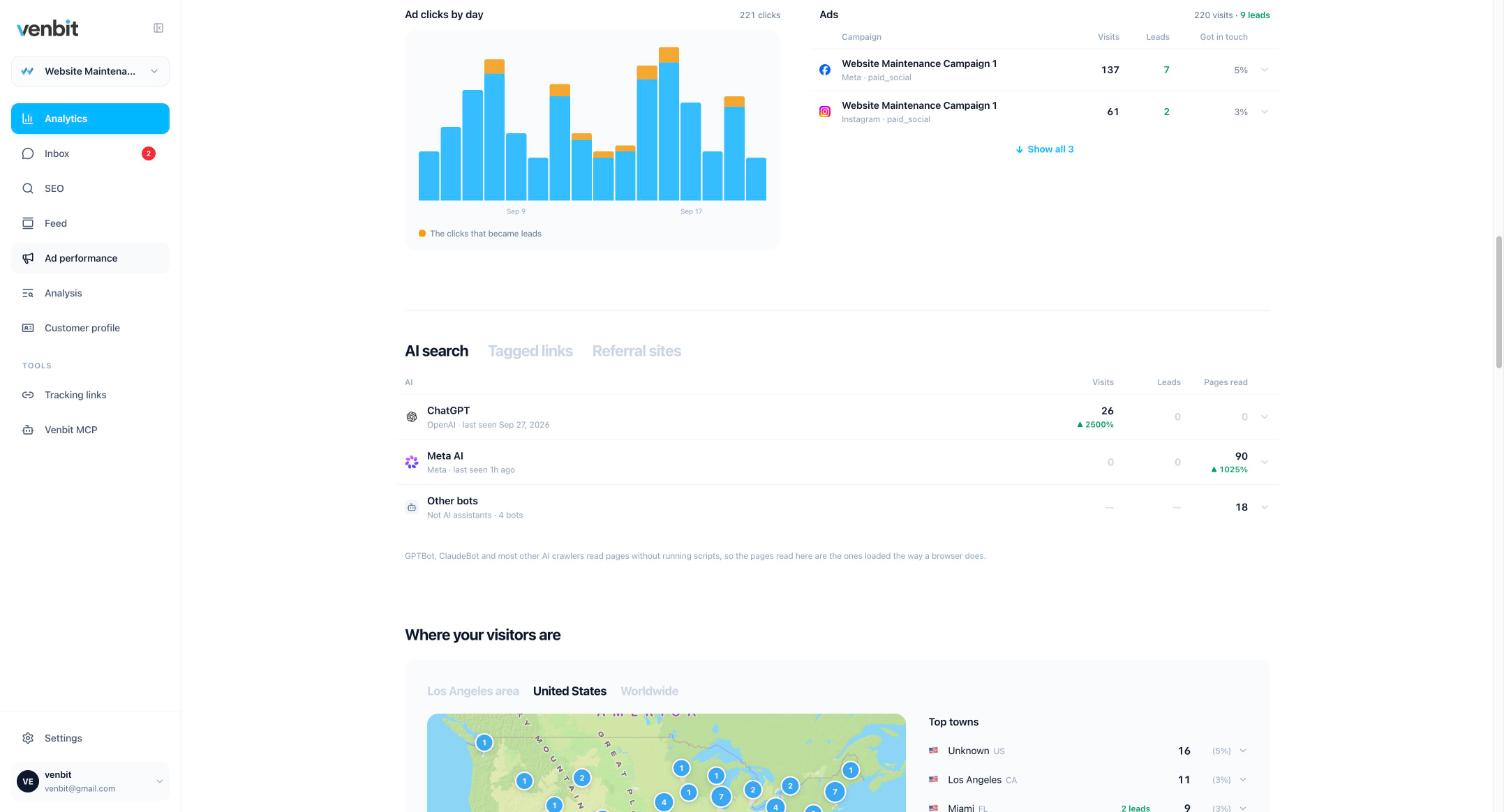Click the 2500% increase under ChatGPT visits

click(x=1095, y=425)
